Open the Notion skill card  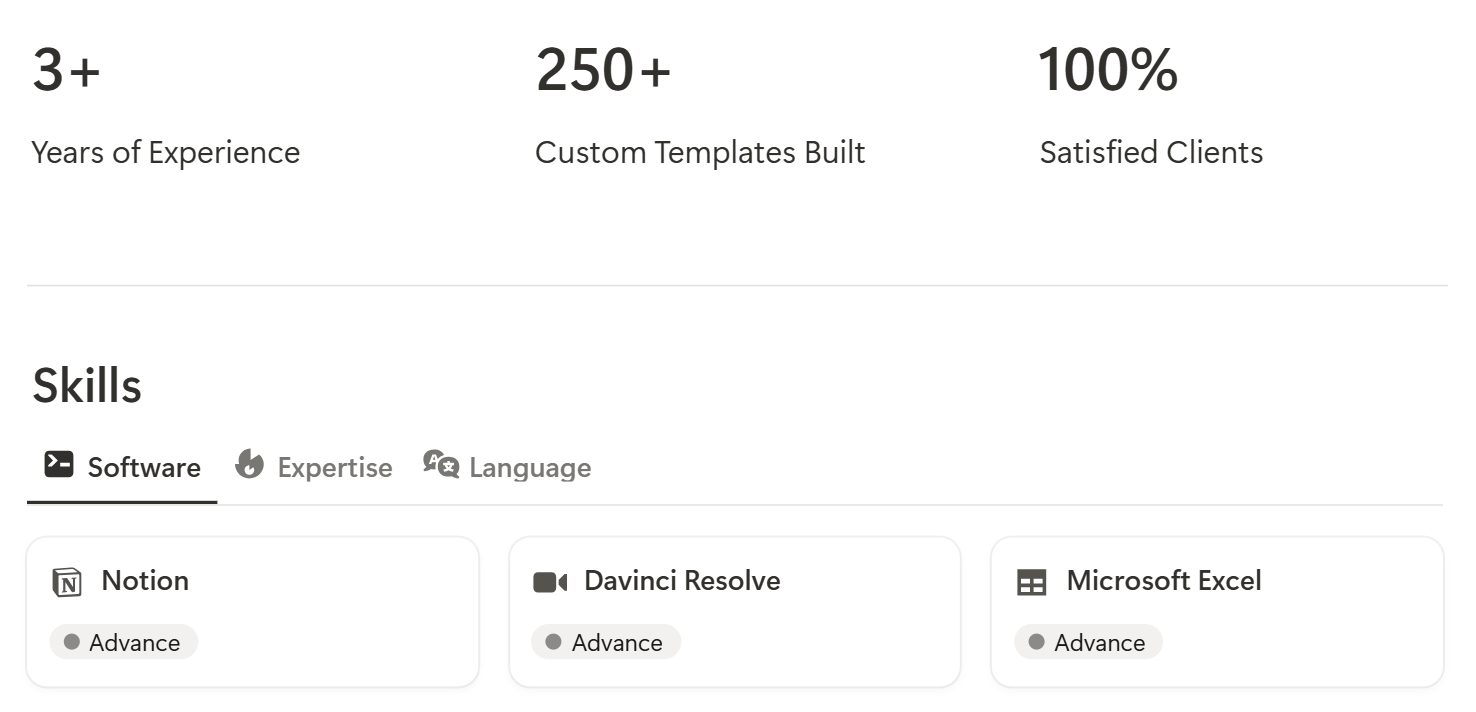pos(253,612)
